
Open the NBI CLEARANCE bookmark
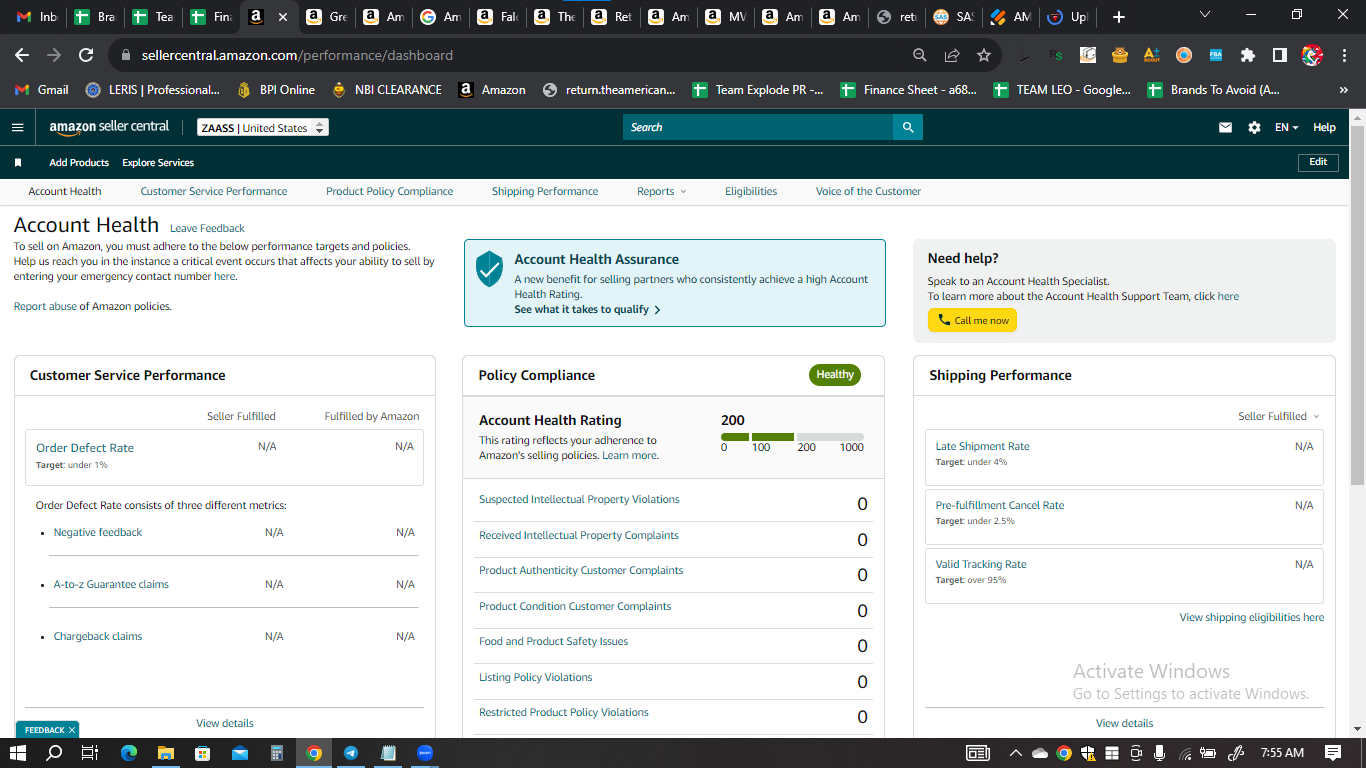pos(387,90)
